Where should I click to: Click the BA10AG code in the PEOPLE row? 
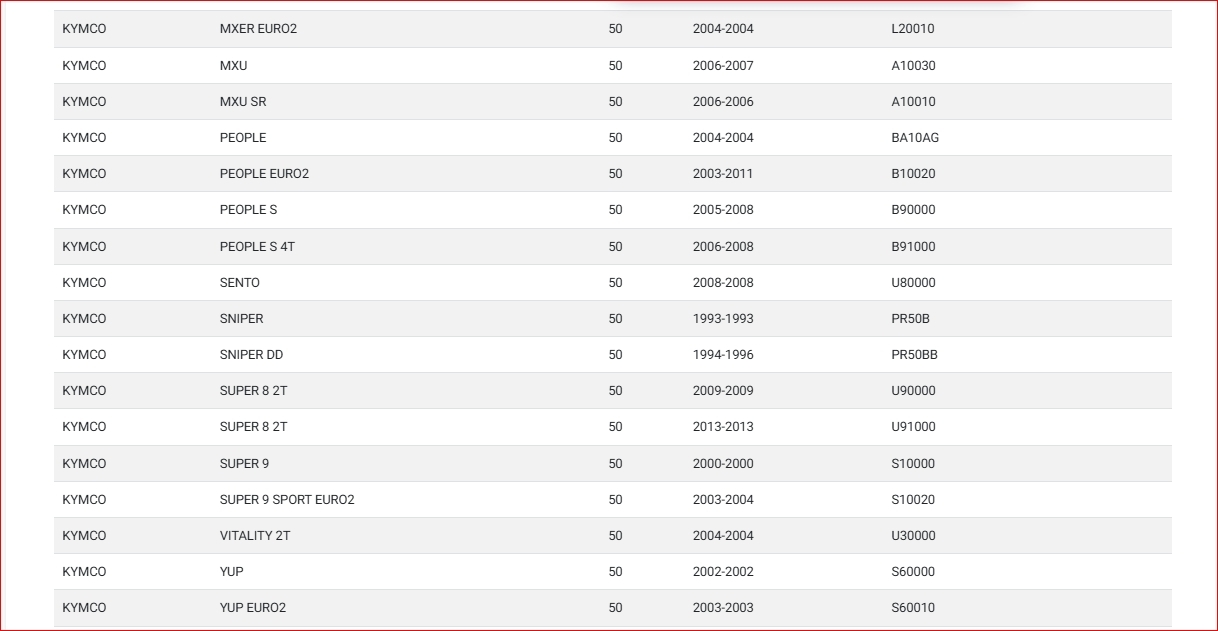click(915, 138)
